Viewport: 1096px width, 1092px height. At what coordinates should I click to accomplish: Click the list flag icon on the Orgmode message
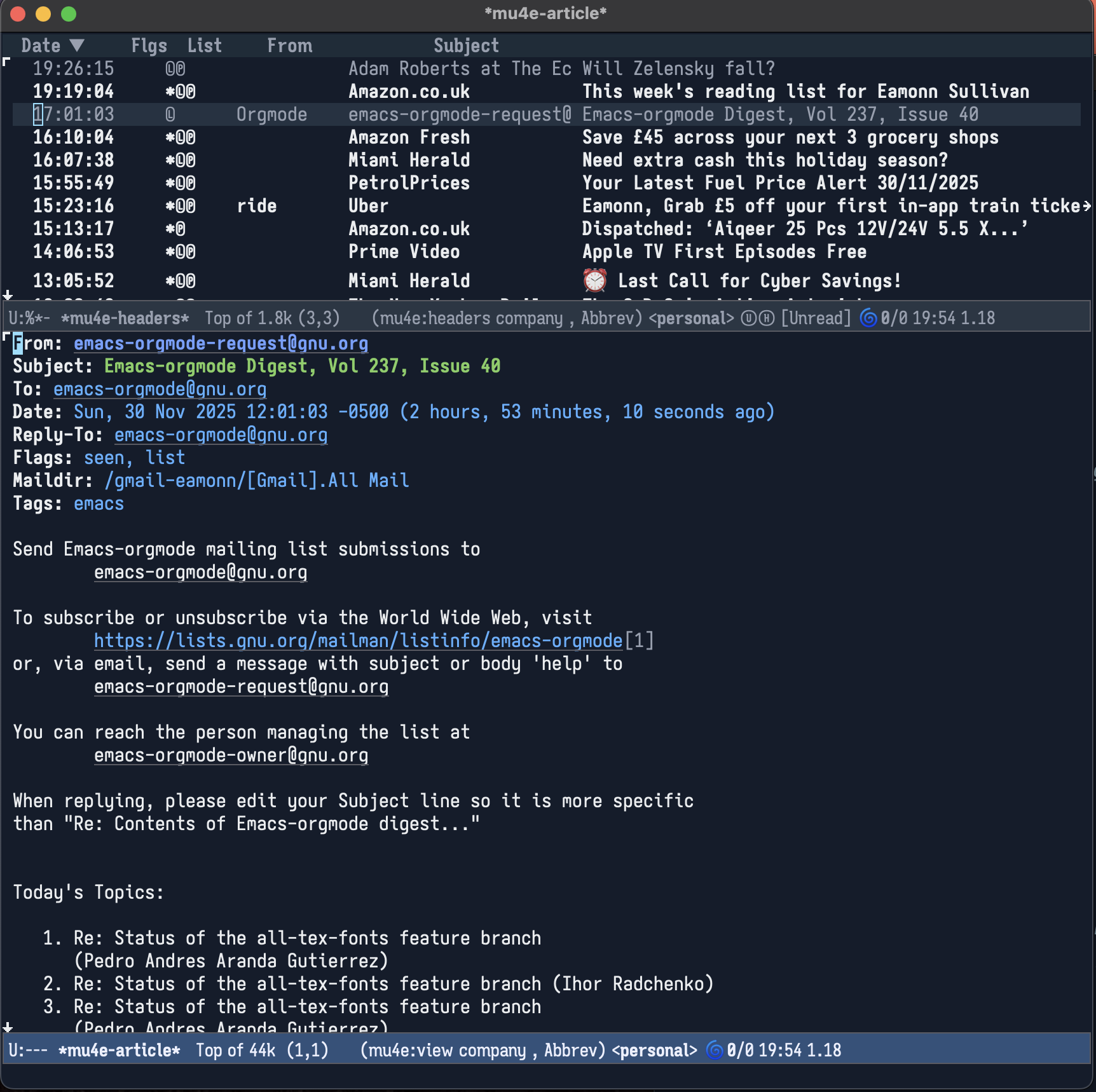170,114
